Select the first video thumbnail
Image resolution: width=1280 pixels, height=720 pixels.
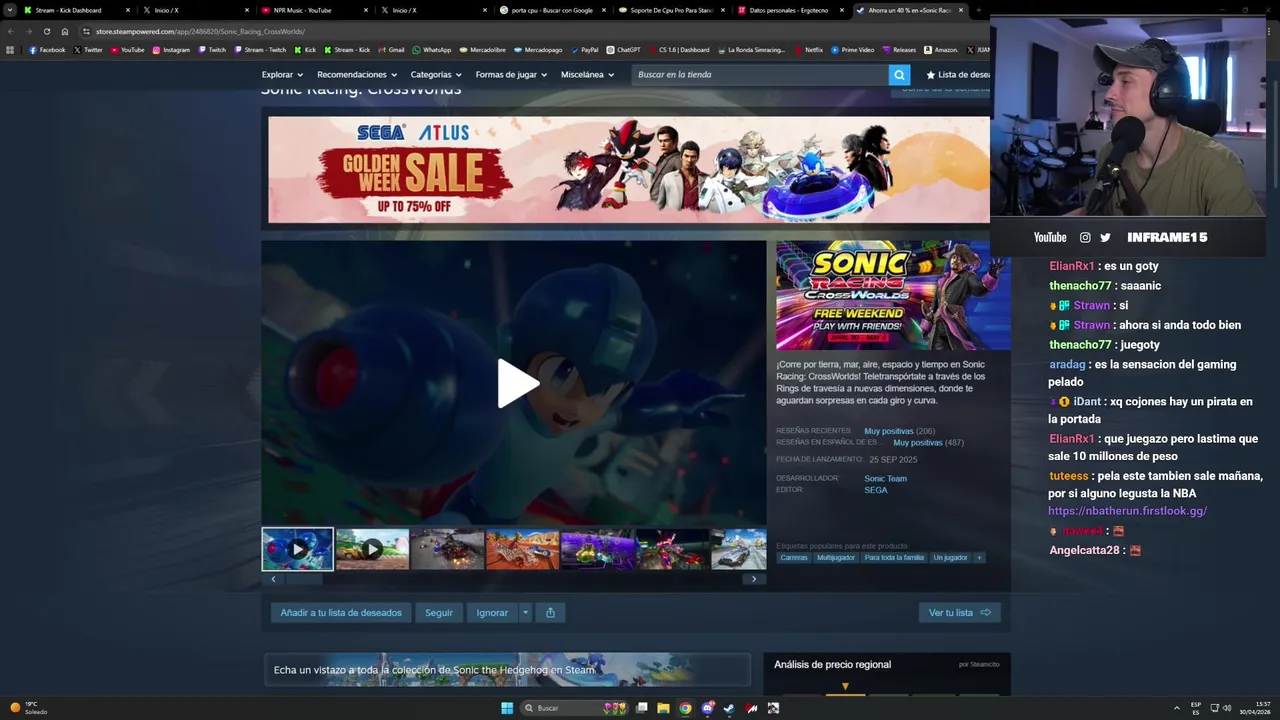pos(297,549)
